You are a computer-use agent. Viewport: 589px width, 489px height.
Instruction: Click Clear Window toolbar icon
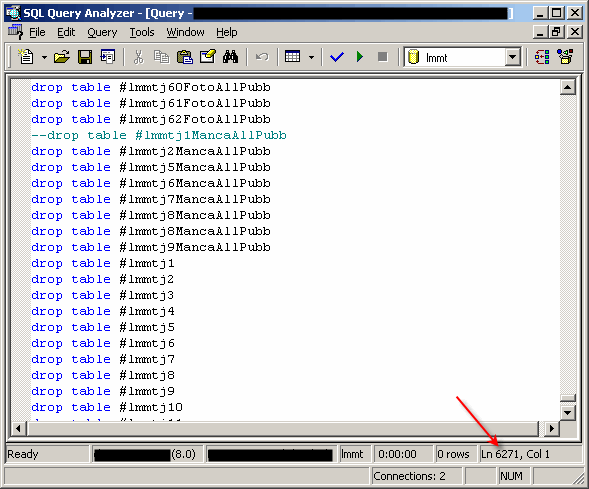[207, 57]
